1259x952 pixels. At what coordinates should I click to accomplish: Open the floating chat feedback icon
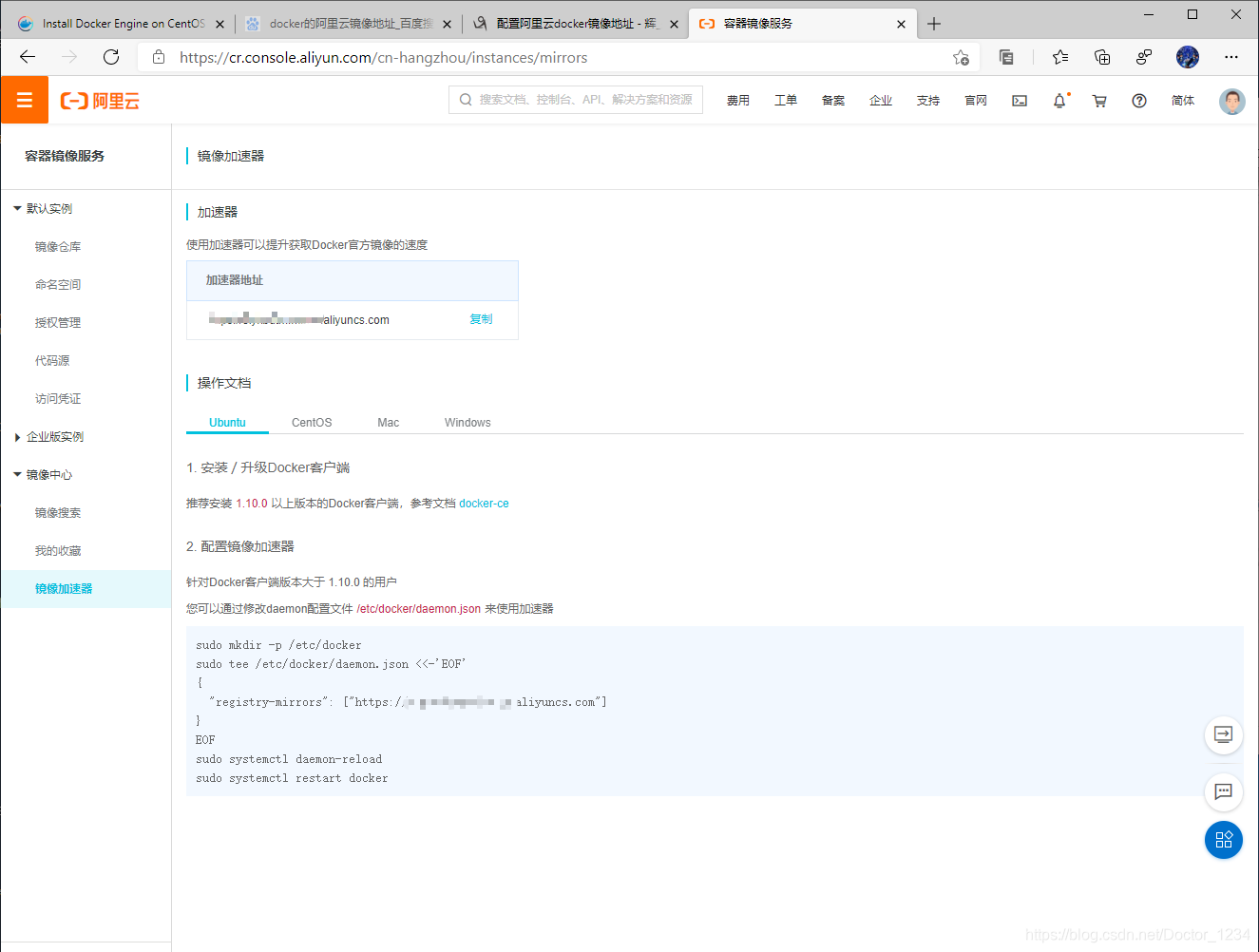coord(1224,791)
